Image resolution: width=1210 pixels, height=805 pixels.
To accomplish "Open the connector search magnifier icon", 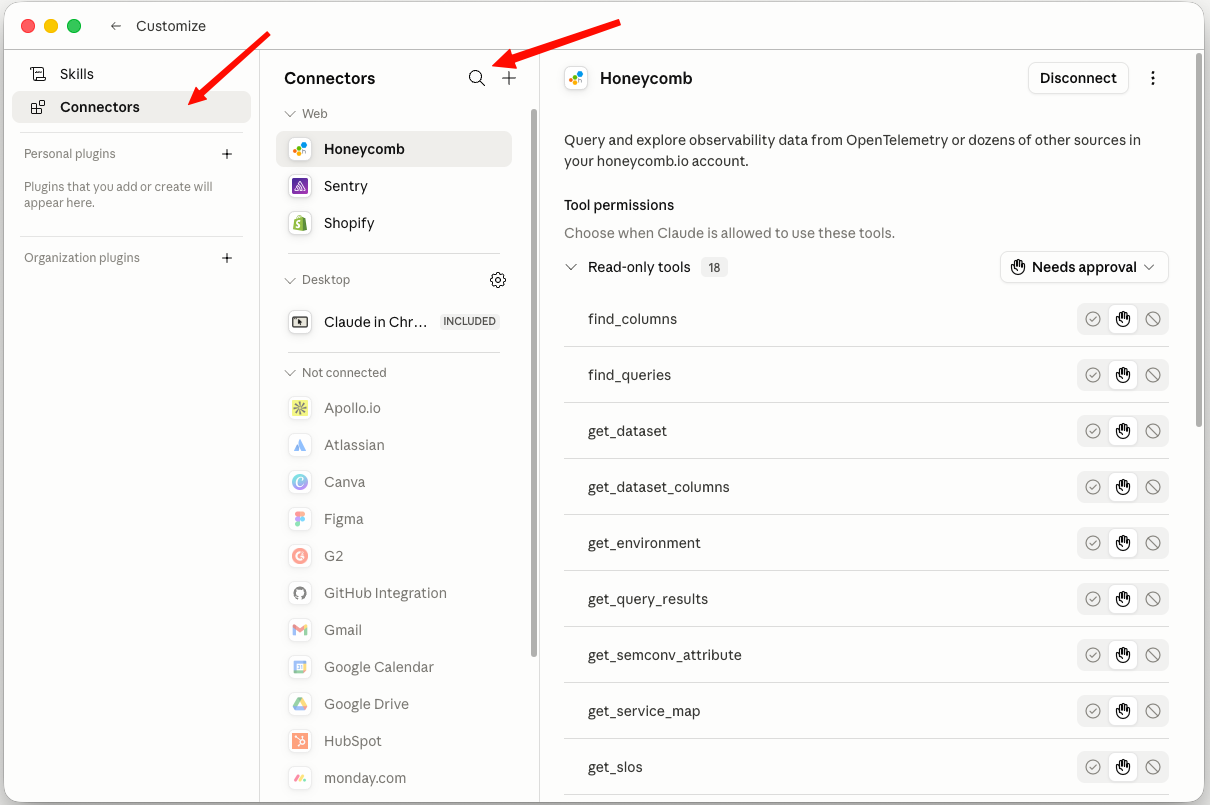I will coord(477,78).
